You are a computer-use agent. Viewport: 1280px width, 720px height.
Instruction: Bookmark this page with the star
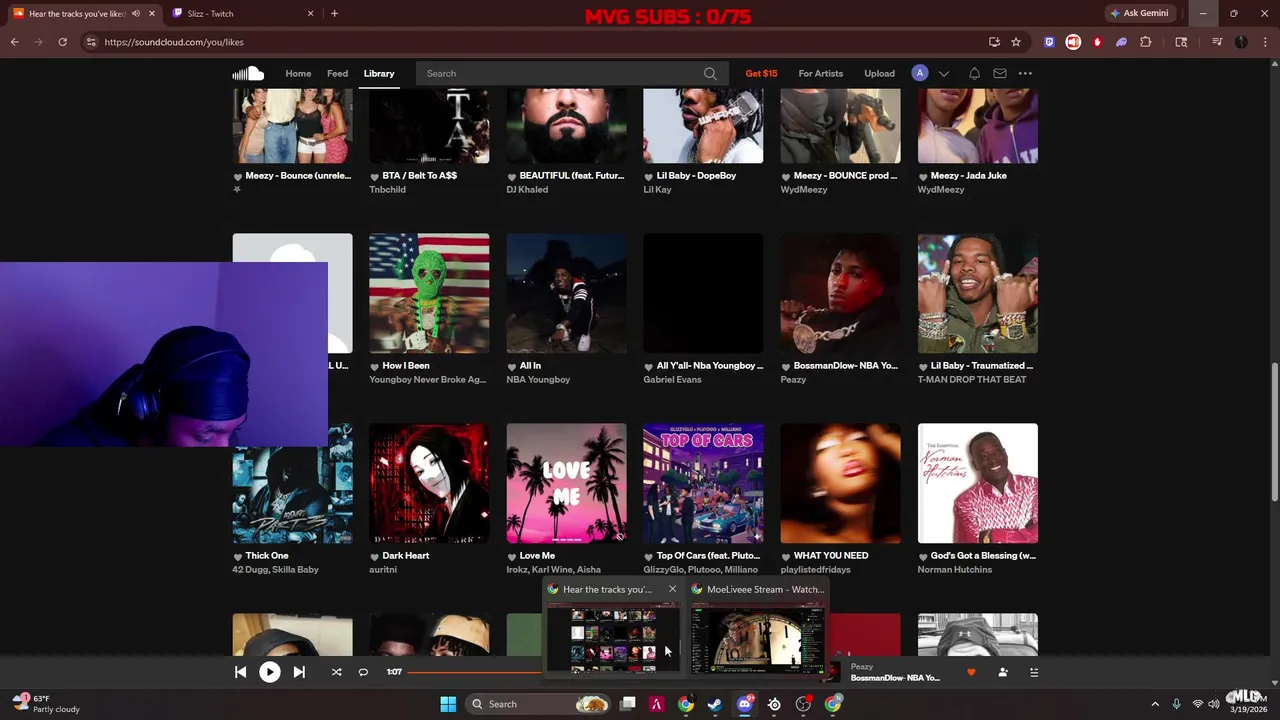pos(1016,42)
